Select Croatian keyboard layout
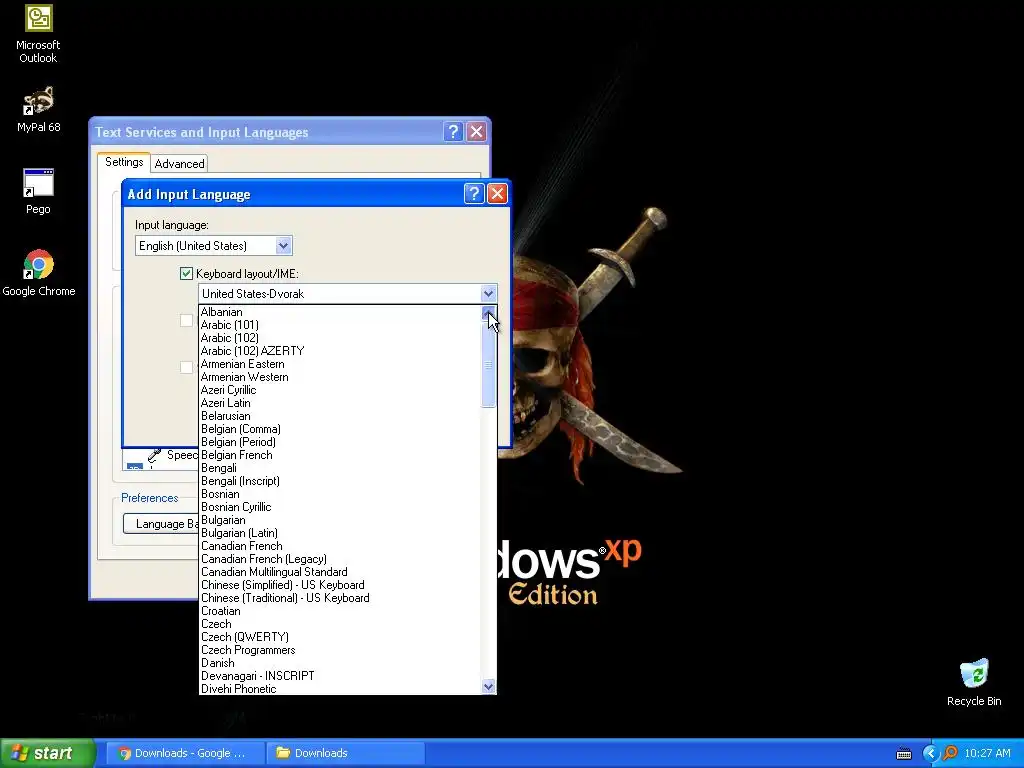The height and width of the screenshot is (768, 1024). (340, 611)
